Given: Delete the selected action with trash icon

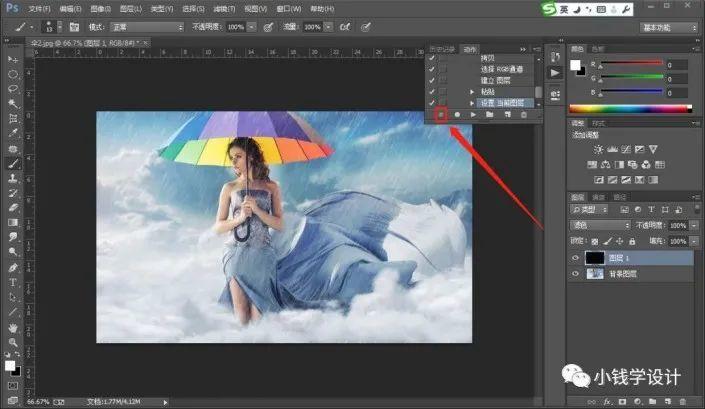Looking at the screenshot, I should [524, 115].
